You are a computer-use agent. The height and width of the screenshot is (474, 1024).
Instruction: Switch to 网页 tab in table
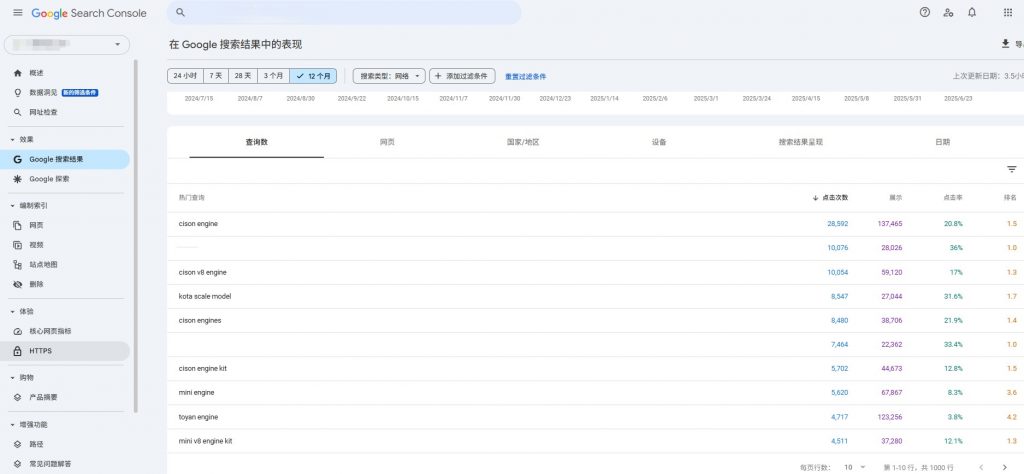click(387, 142)
